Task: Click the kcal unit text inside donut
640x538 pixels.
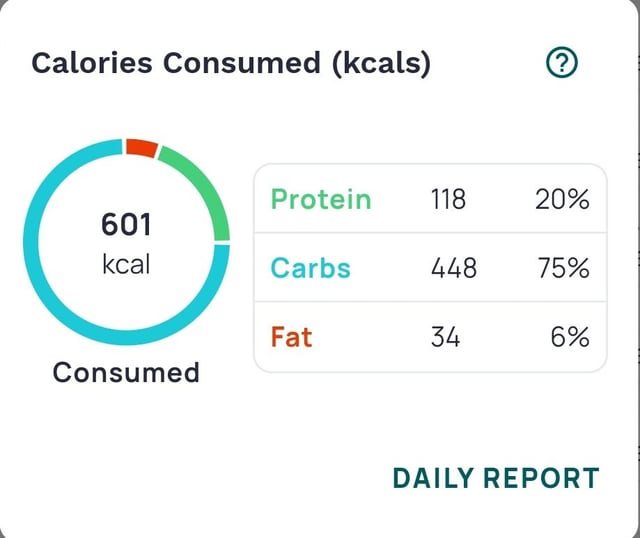Action: pyautogui.click(x=126, y=264)
